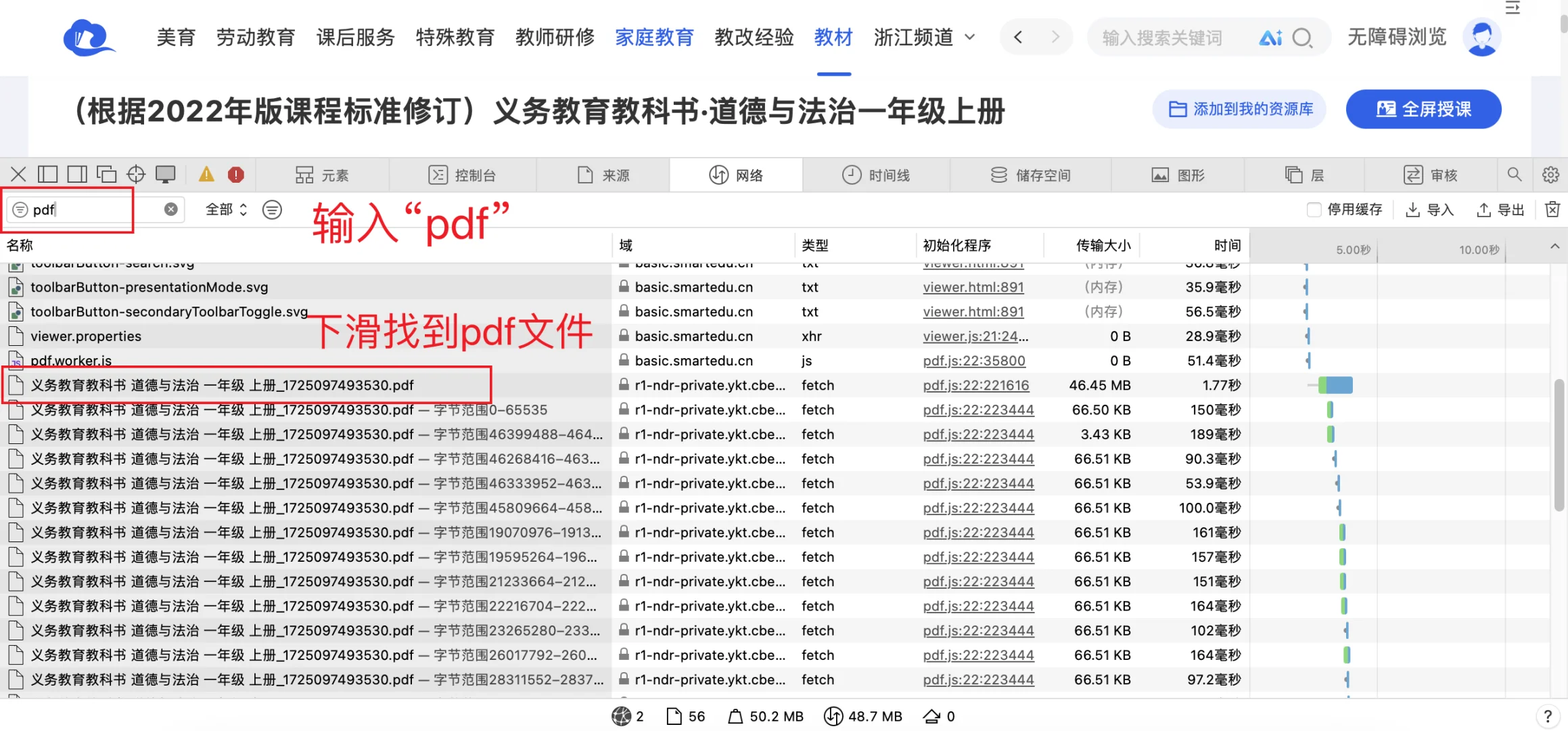This screenshot has width=1568, height=731.
Task: Switch to 时间线 tab
Action: coord(876,175)
